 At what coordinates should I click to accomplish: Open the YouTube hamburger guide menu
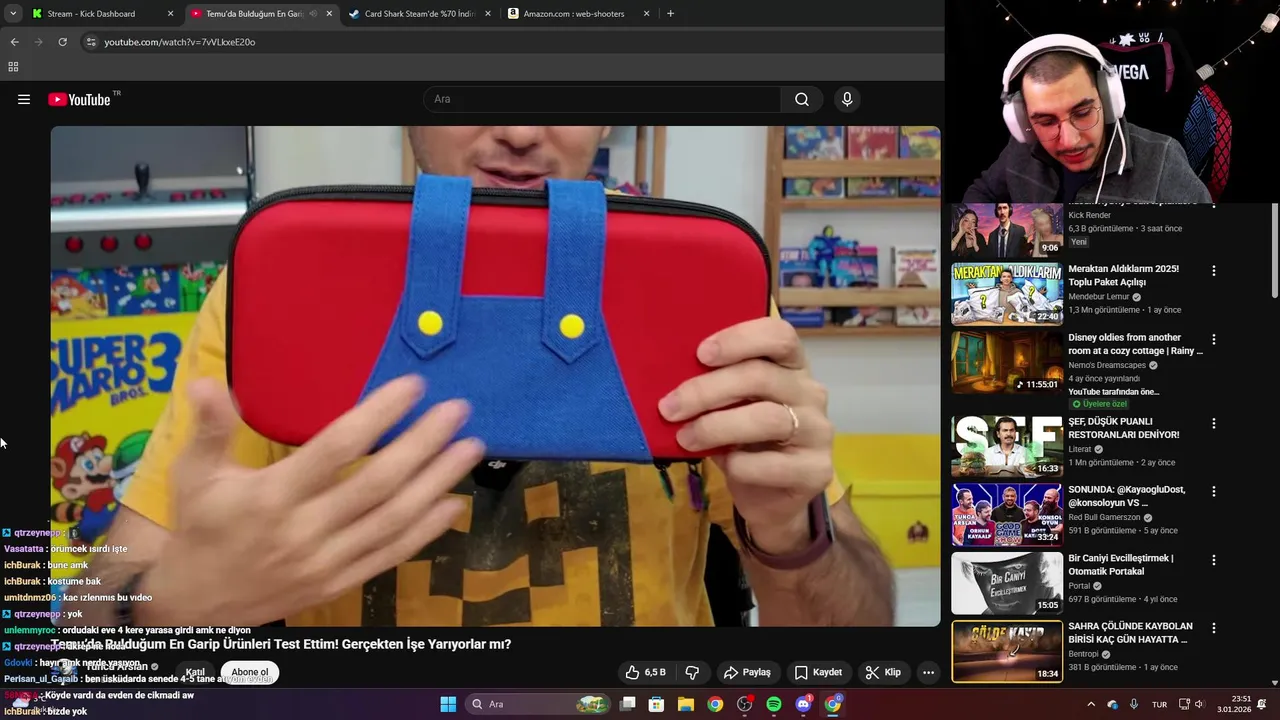24,99
